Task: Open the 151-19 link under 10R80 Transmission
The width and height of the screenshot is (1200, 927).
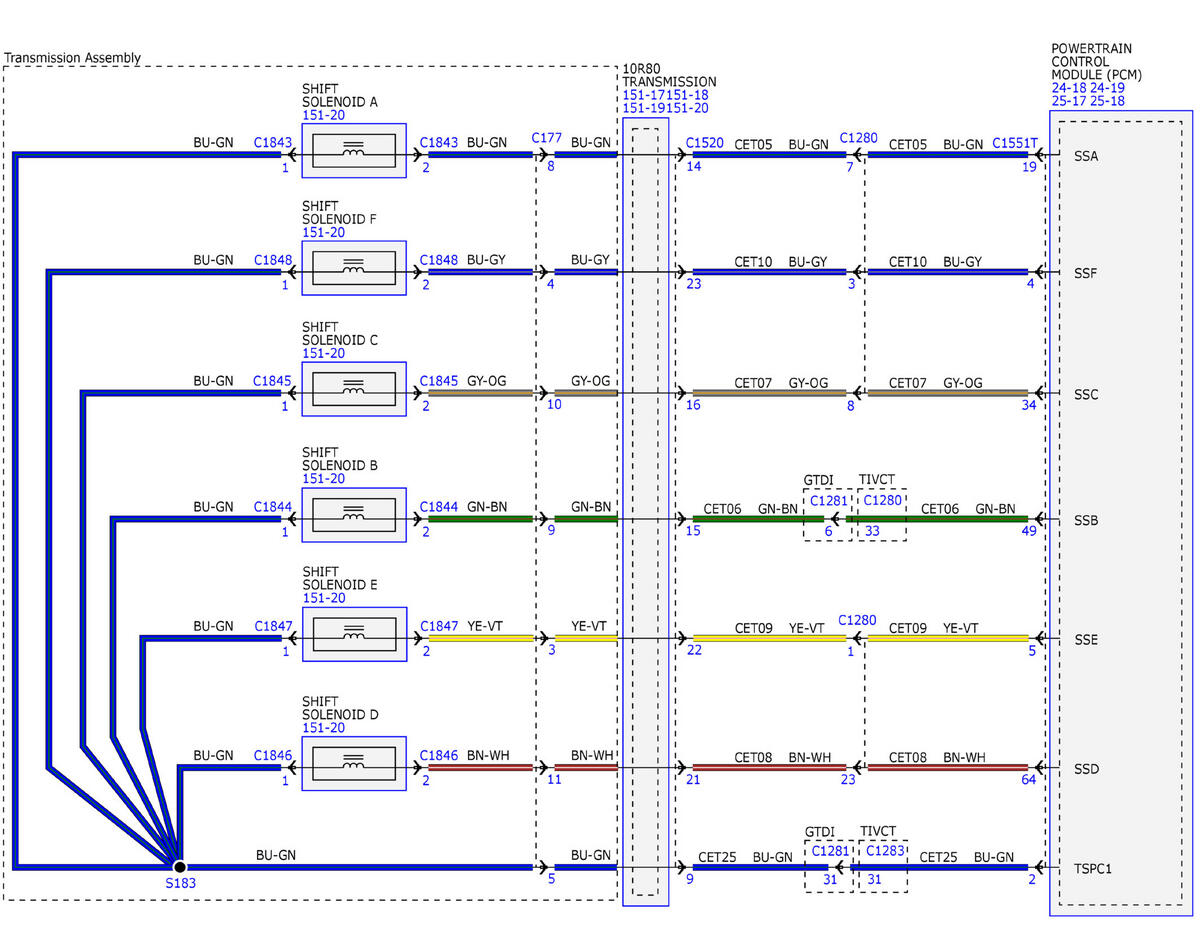Action: coord(644,108)
